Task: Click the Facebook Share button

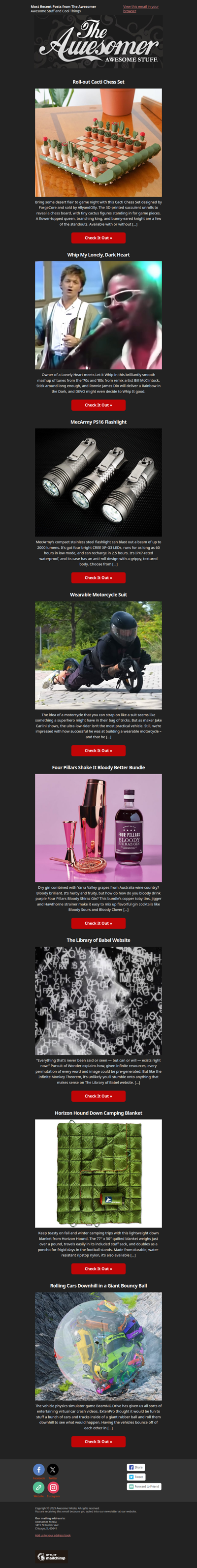Action: tap(135, 1467)
